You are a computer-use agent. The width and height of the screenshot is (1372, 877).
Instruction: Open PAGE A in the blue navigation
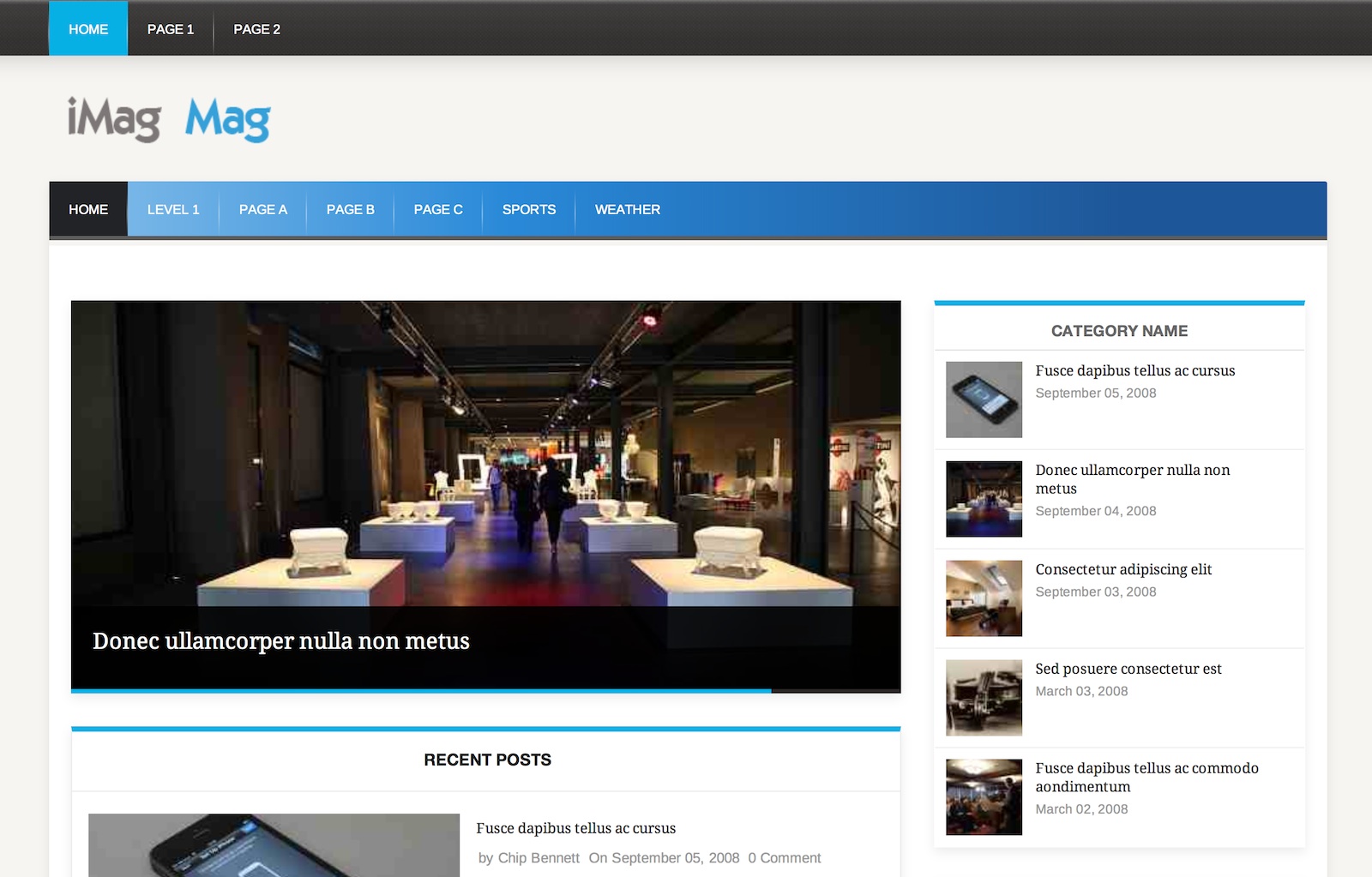point(263,209)
